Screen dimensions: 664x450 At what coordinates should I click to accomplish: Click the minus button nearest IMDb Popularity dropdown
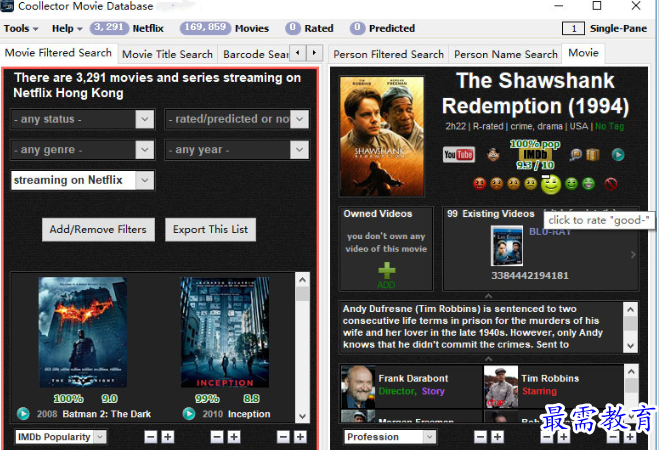(x=151, y=437)
